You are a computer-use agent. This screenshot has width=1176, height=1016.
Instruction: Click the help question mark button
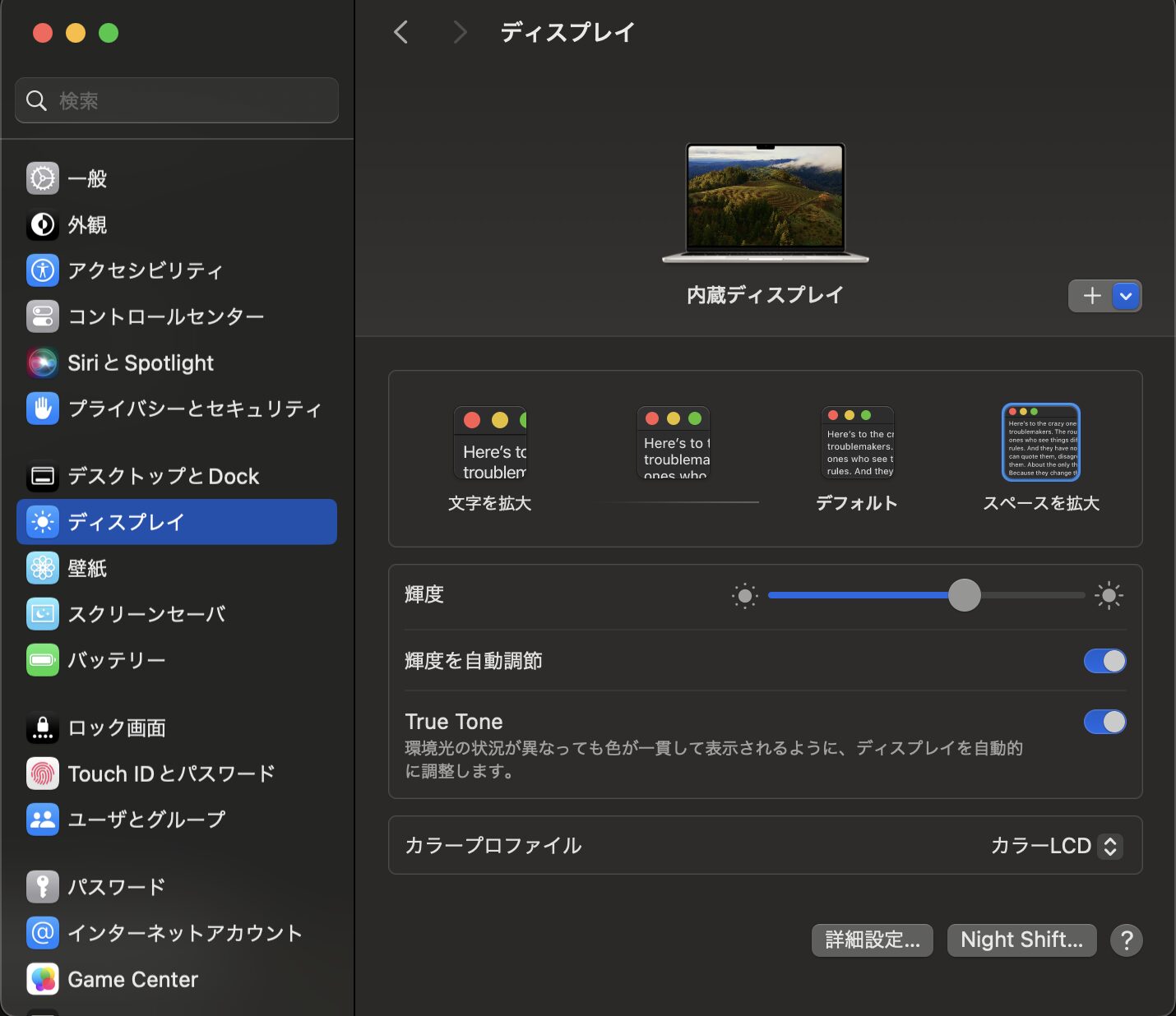click(x=1127, y=940)
